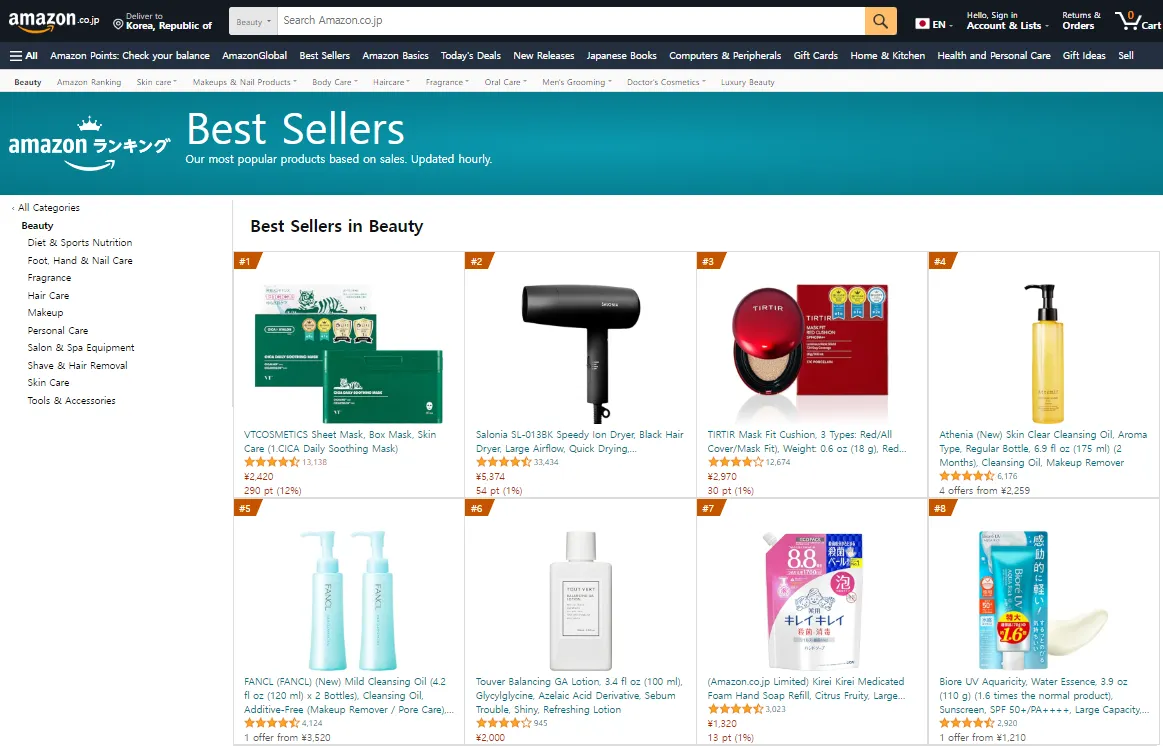This screenshot has width=1163, height=746.
Task: Click the orange search magnifier button
Action: (x=880, y=21)
